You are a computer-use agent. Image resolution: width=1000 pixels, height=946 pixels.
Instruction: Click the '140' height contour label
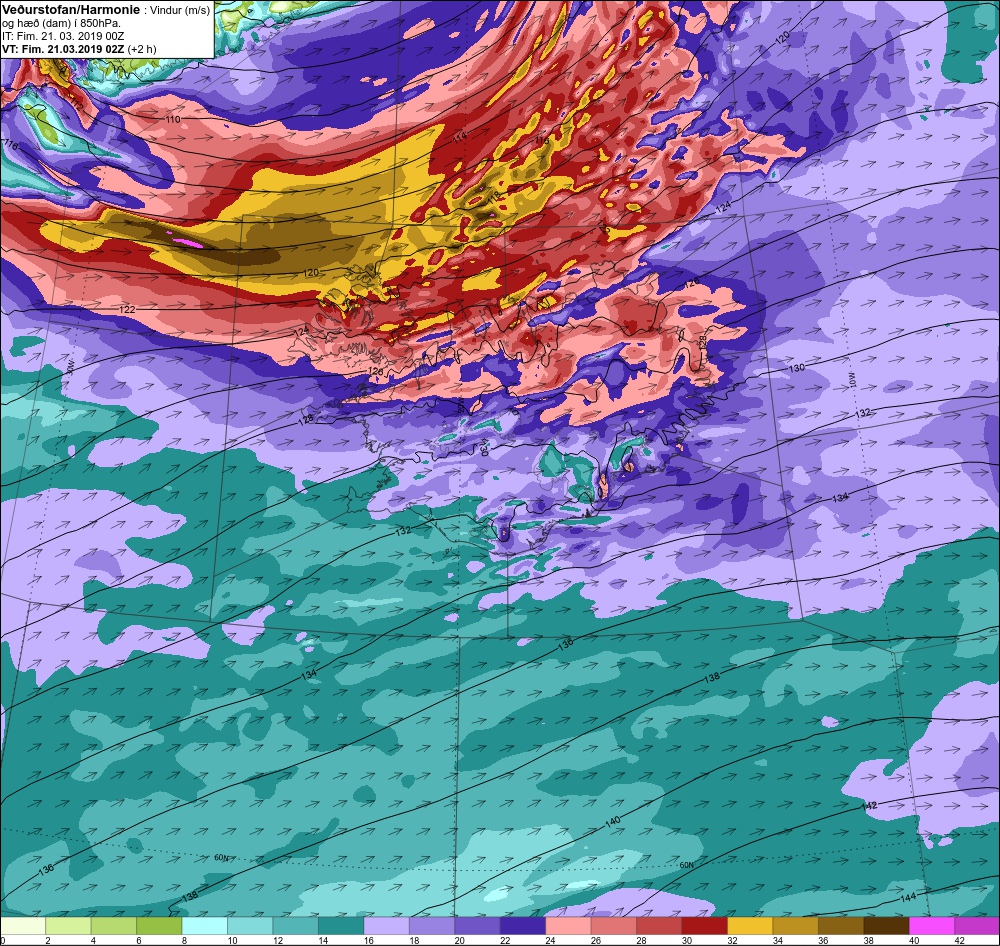[x=612, y=823]
